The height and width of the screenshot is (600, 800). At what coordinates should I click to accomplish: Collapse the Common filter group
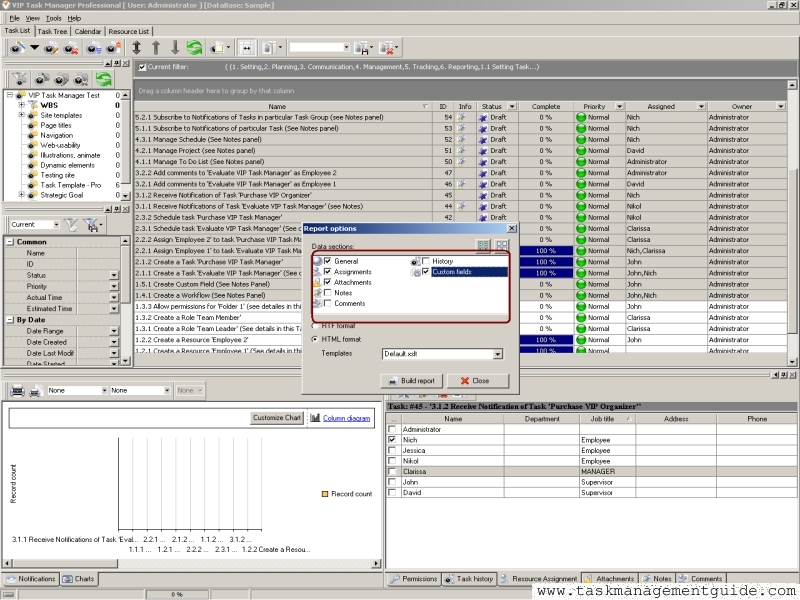[x=10, y=242]
